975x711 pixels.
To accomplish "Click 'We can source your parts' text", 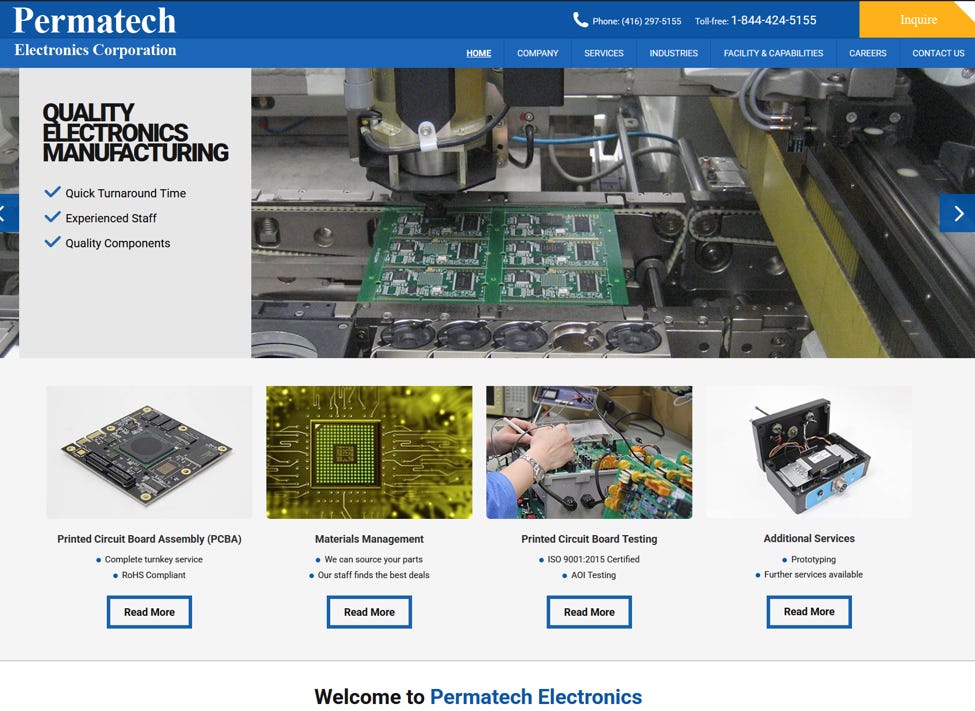I will pyautogui.click(x=374, y=559).
